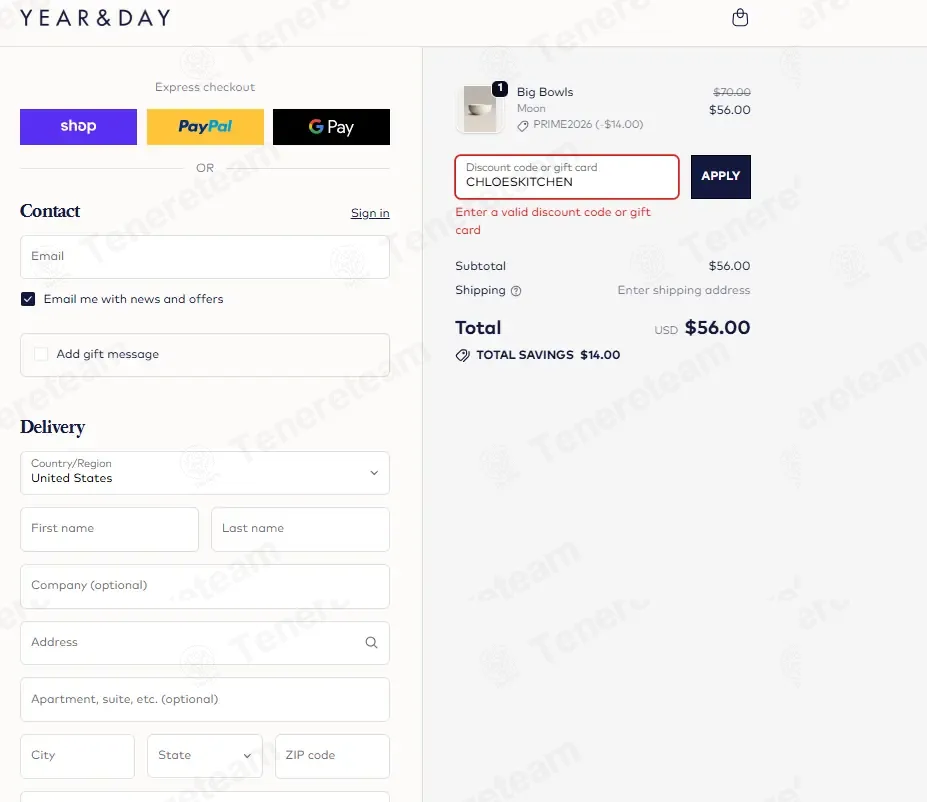Check out with Google Pay
The width and height of the screenshot is (927, 802).
pyautogui.click(x=331, y=126)
